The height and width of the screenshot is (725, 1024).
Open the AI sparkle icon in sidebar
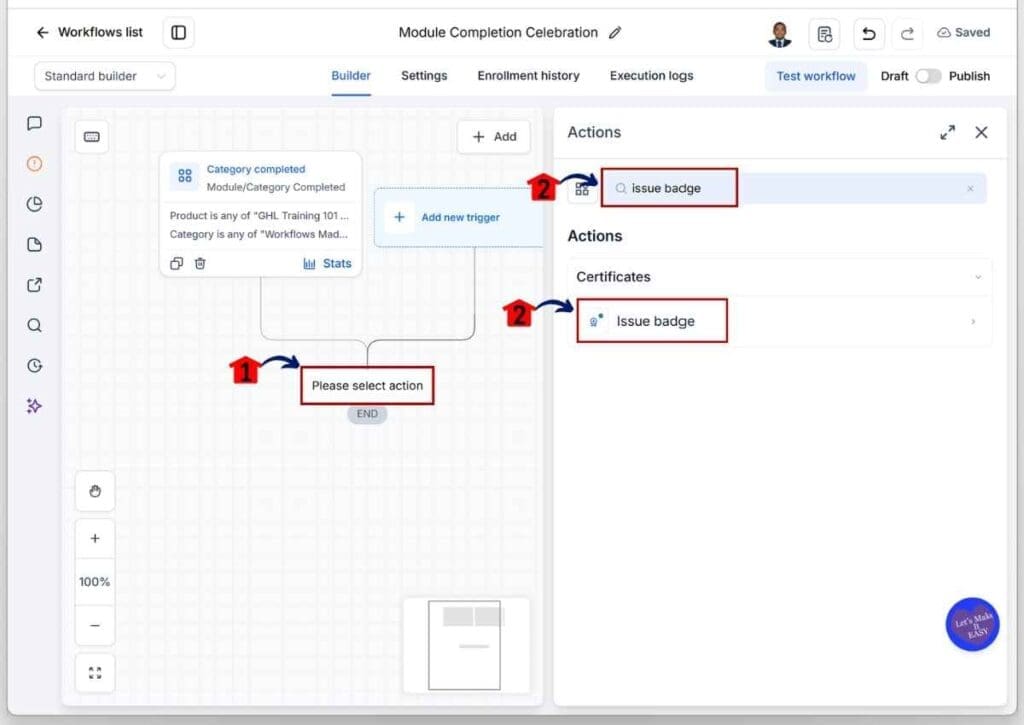point(35,406)
